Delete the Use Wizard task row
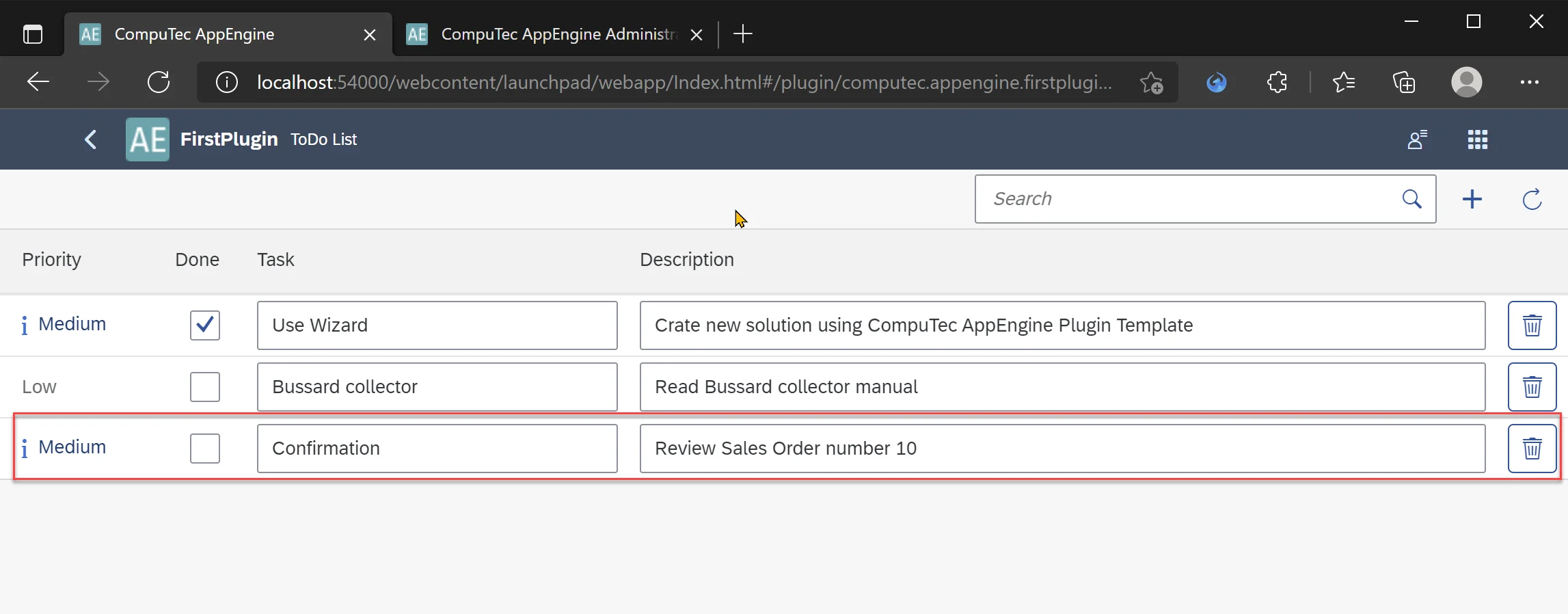Viewport: 1568px width, 614px height. 1532,325
